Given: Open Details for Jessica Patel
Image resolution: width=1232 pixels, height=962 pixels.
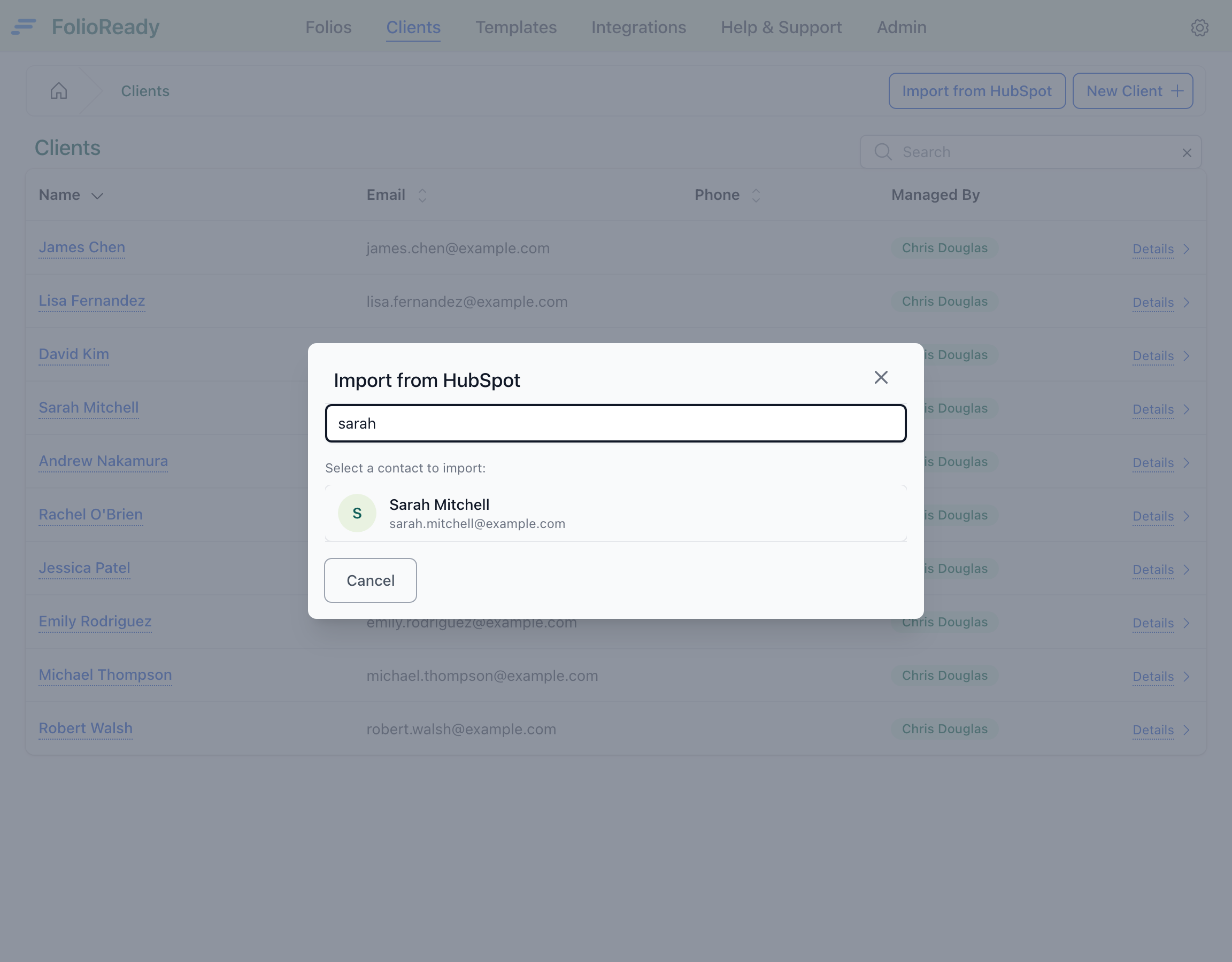Looking at the screenshot, I should click(1152, 570).
